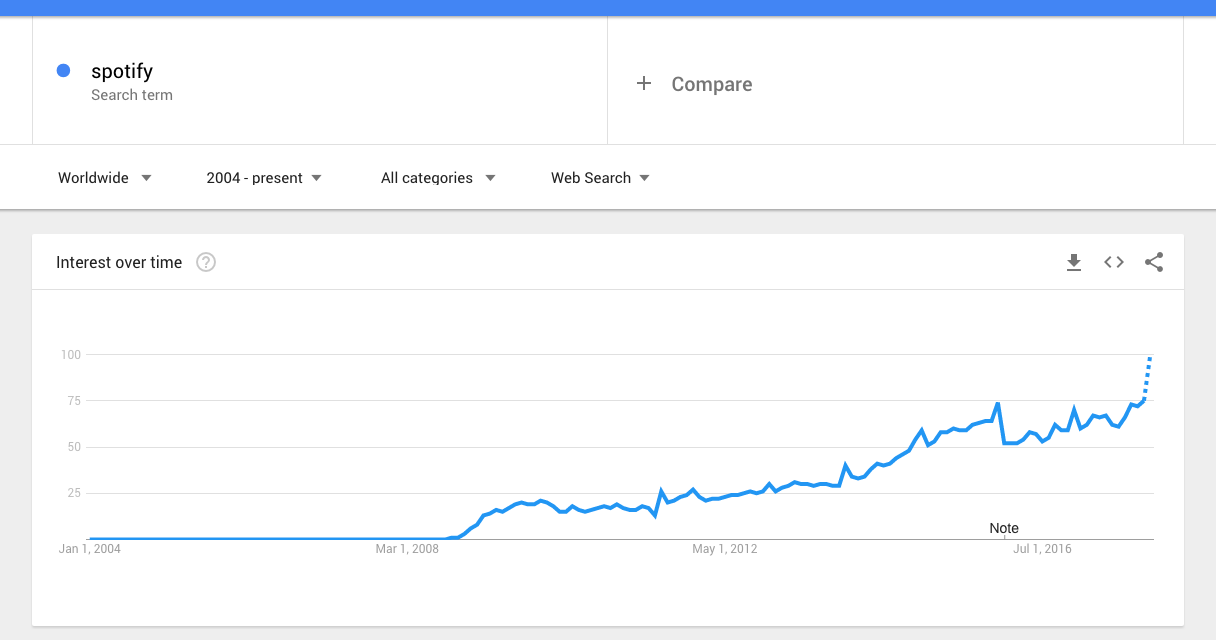The image size is (1216, 640).
Task: Click the Search term subtitle
Action: tap(132, 95)
